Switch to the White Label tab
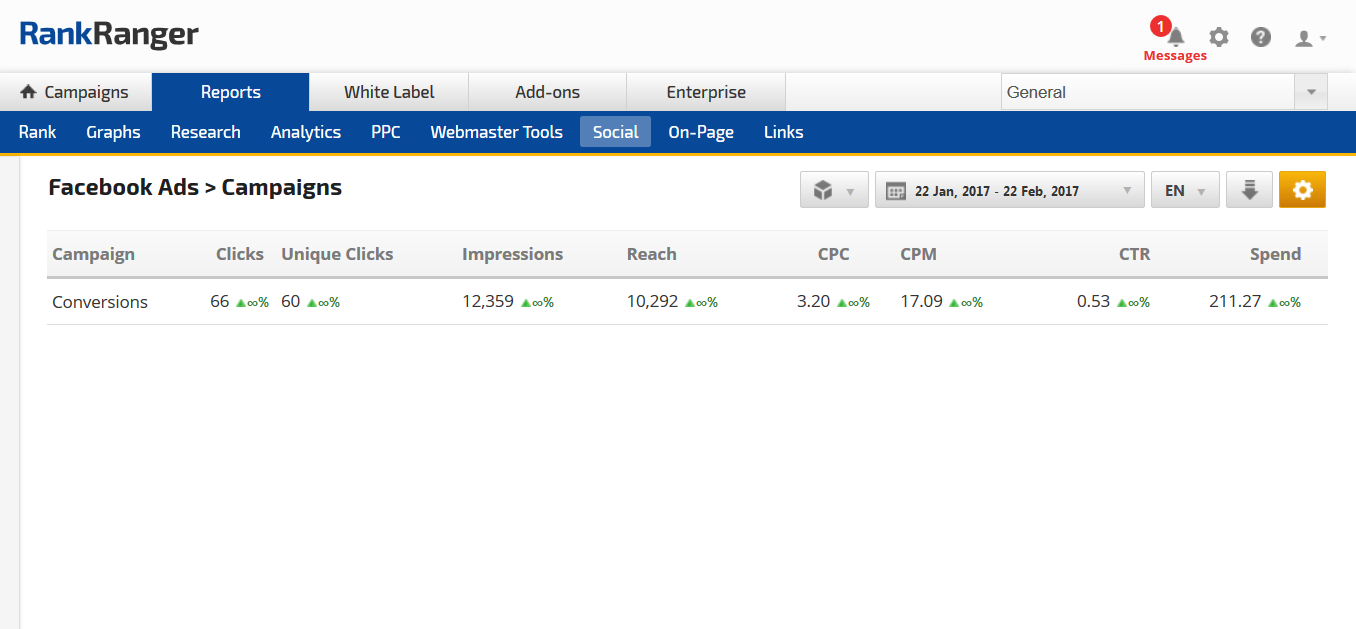This screenshot has width=1356, height=629. [x=389, y=92]
